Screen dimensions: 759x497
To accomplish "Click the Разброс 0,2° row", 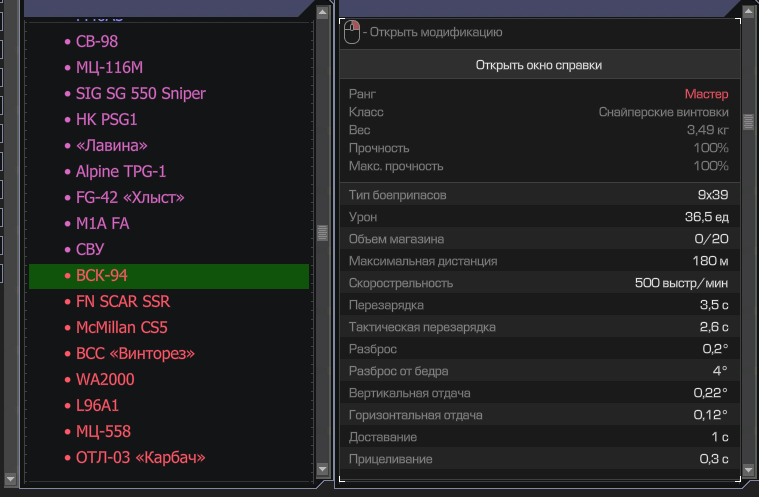I will (539, 349).
